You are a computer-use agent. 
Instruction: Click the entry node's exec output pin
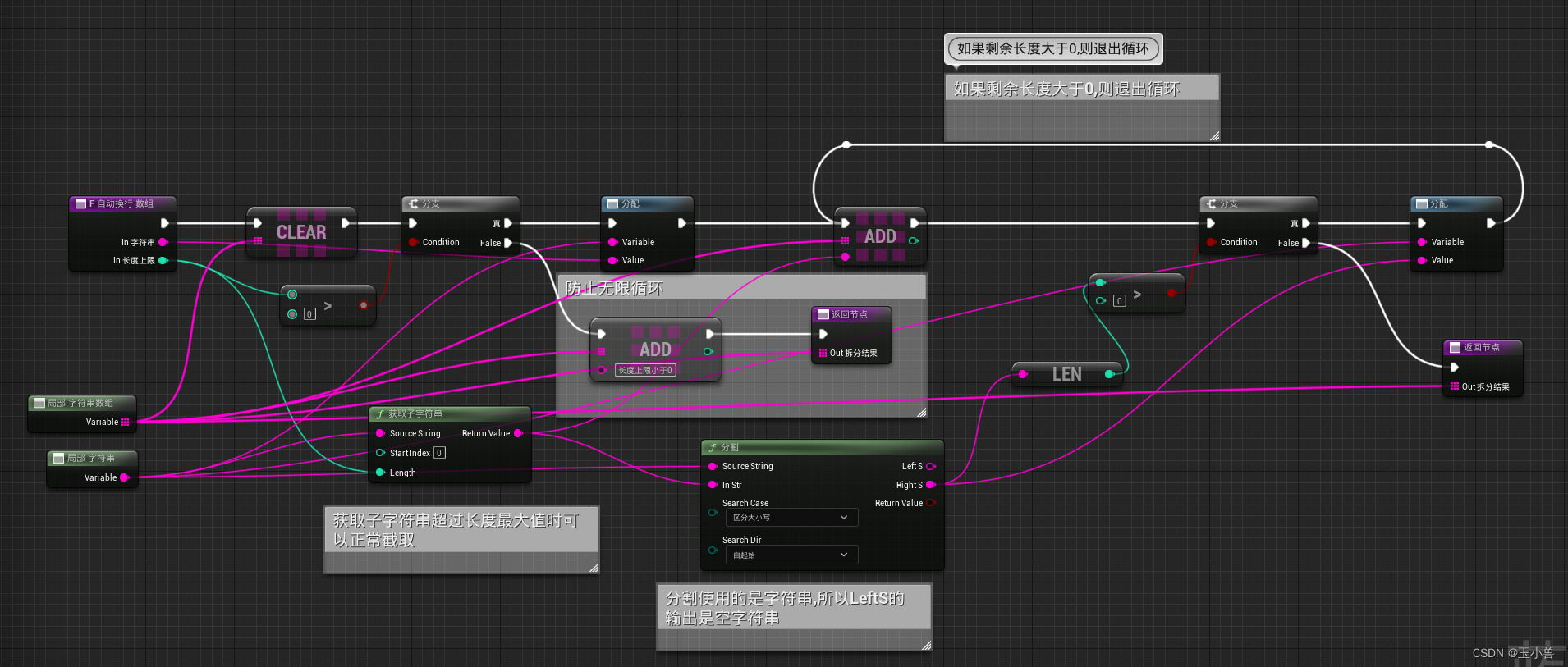(x=164, y=223)
